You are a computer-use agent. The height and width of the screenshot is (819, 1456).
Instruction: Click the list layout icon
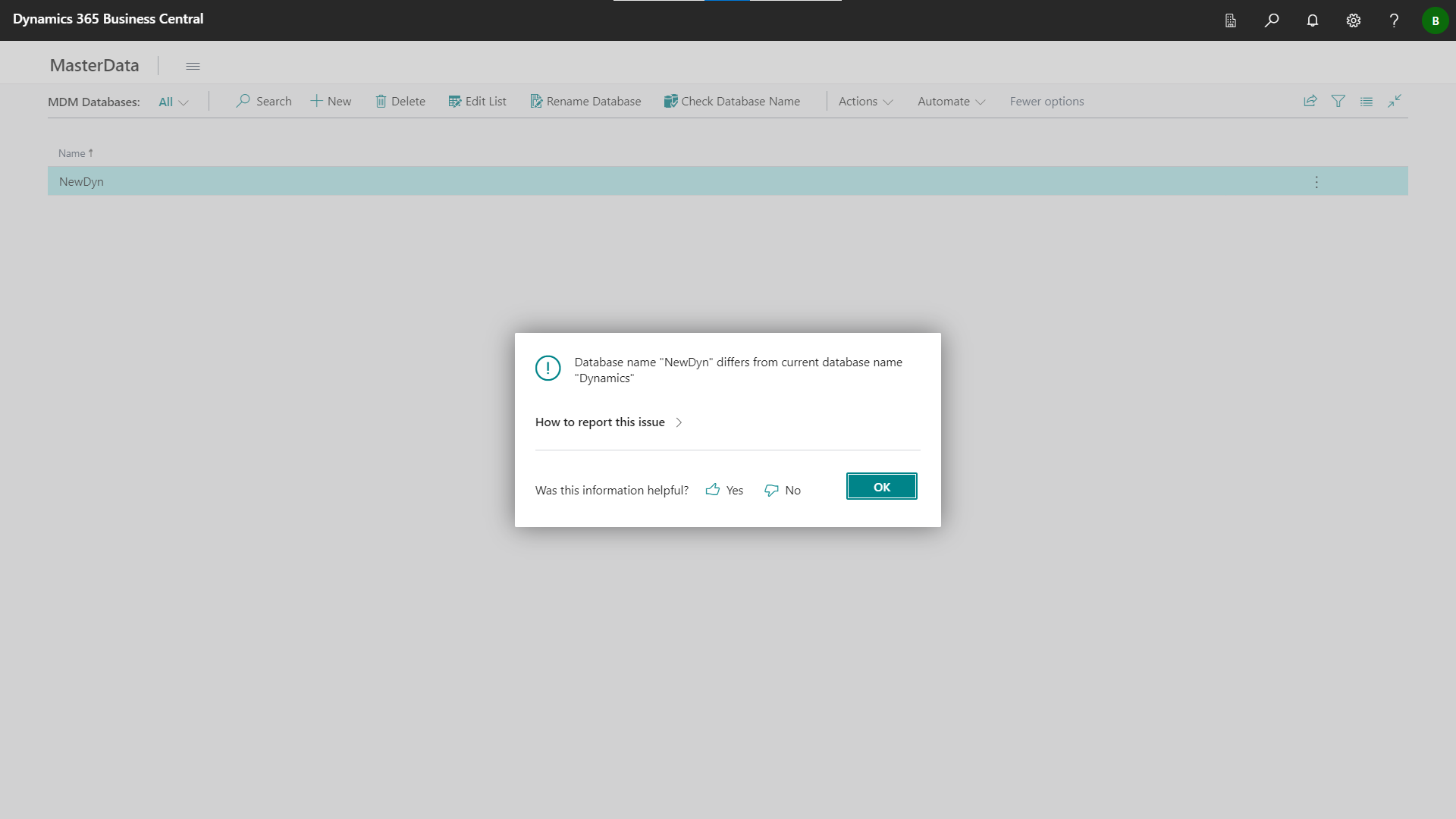[1367, 101]
